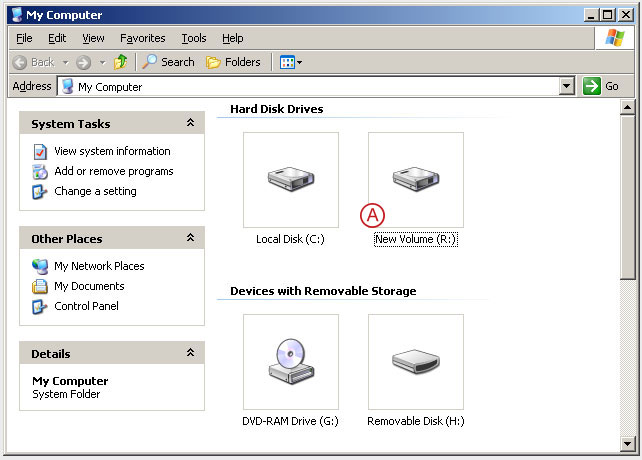Image resolution: width=642 pixels, height=460 pixels.
Task: Open the Views dropdown button
Action: pos(290,62)
